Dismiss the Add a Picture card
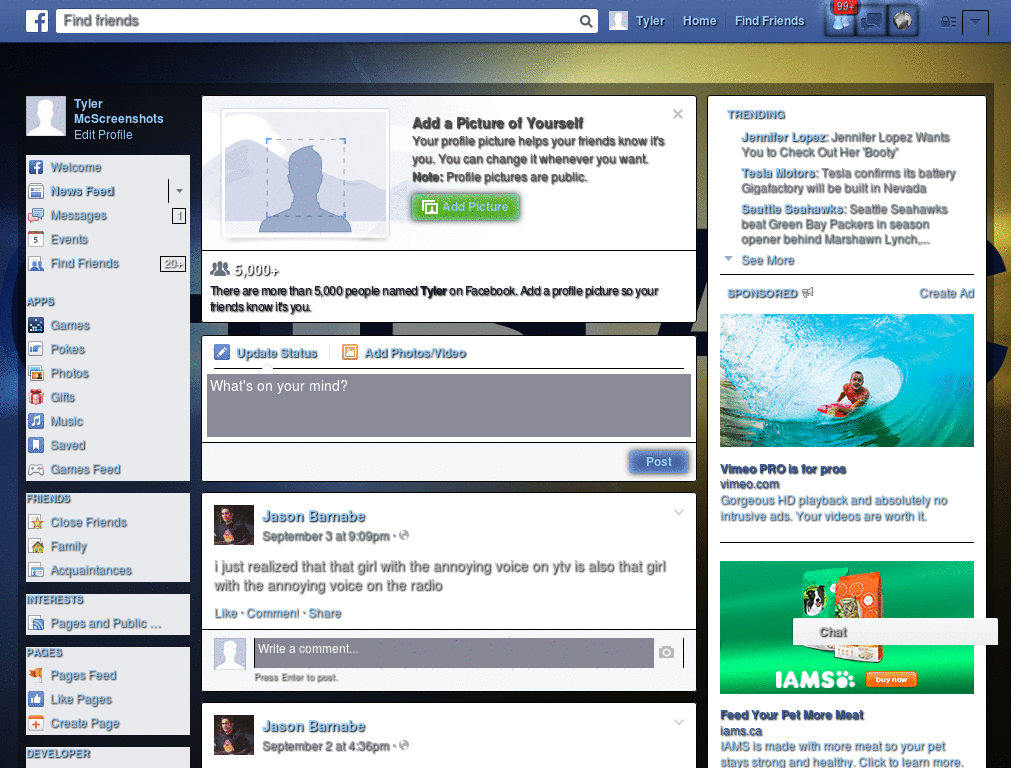1024x768 pixels. pyautogui.click(x=678, y=114)
